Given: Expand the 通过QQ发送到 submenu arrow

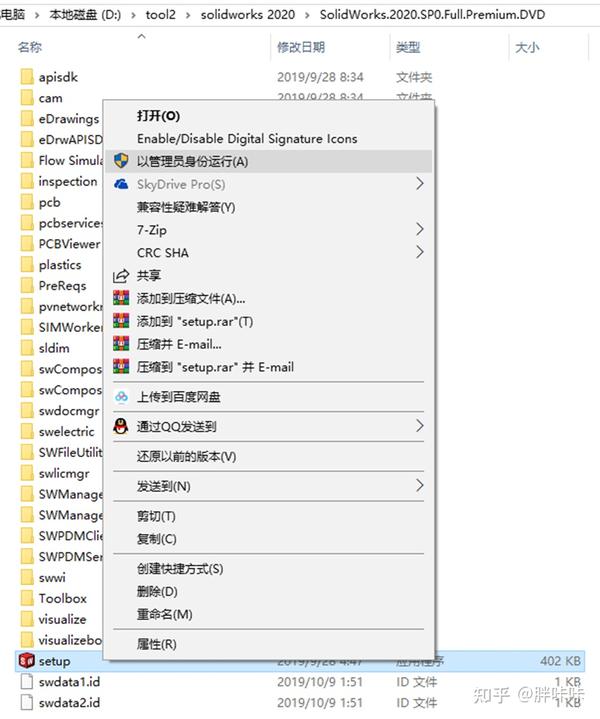Looking at the screenshot, I should tap(419, 426).
